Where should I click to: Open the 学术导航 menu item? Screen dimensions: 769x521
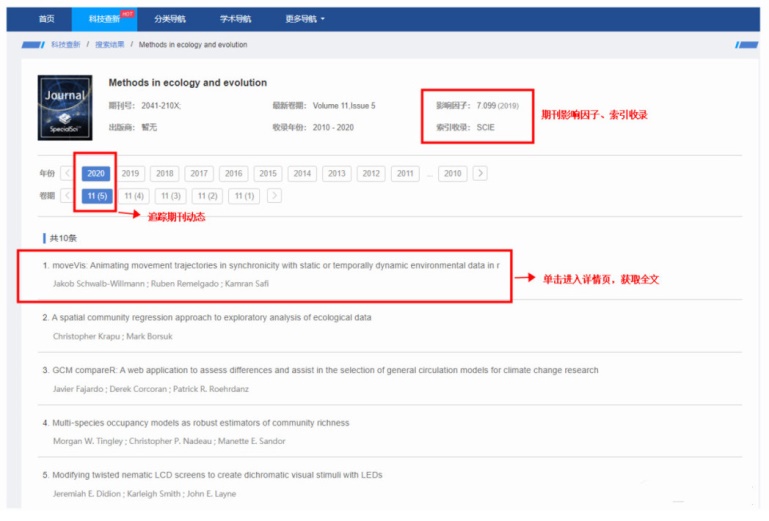(235, 19)
